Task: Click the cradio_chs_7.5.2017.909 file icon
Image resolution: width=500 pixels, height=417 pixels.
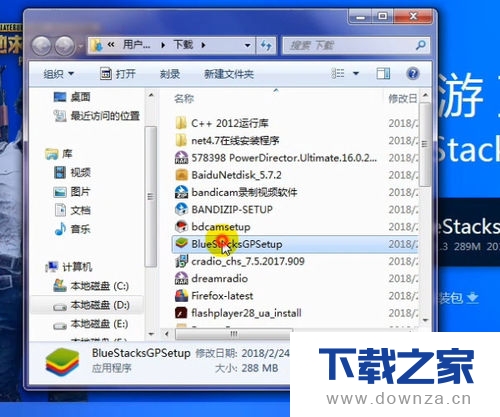Action: click(x=181, y=261)
